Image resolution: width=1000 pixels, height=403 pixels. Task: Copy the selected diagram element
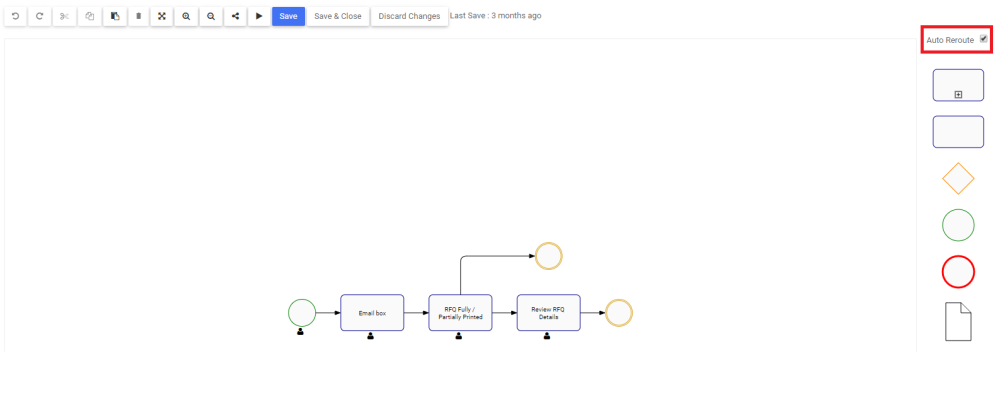click(x=89, y=17)
